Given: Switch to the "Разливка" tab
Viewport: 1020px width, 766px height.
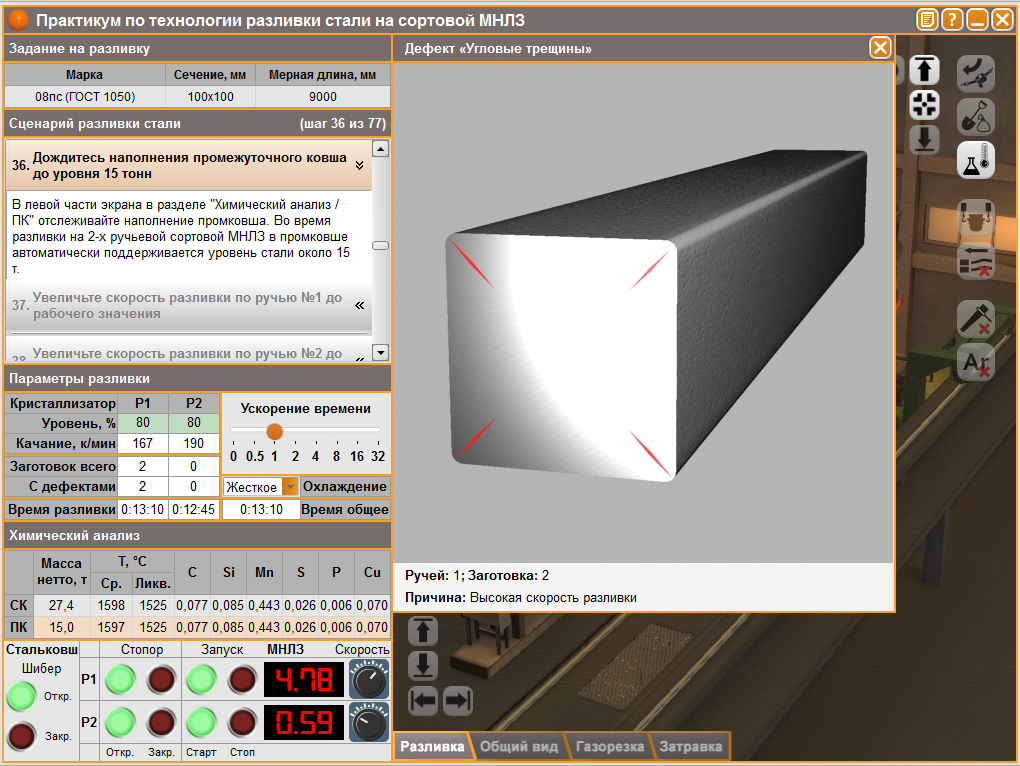Looking at the screenshot, I should pyautogui.click(x=432, y=746).
